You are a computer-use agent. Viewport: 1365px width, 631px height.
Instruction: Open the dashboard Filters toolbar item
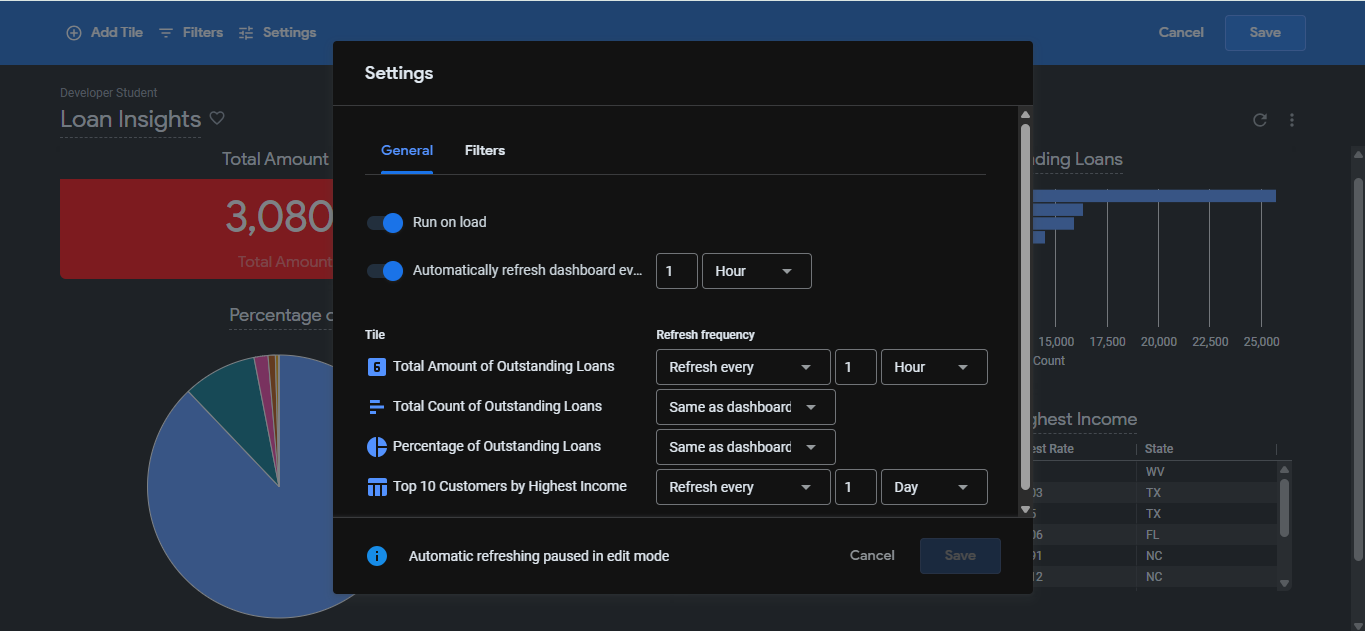(191, 33)
